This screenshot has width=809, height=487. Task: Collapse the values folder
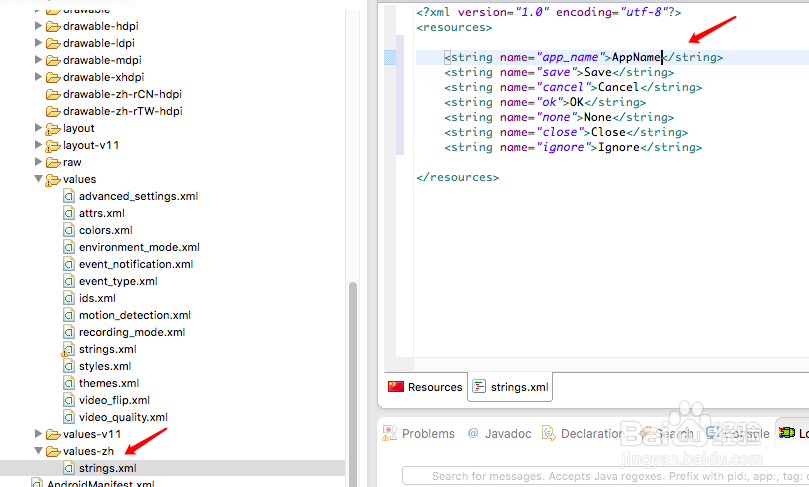38,178
